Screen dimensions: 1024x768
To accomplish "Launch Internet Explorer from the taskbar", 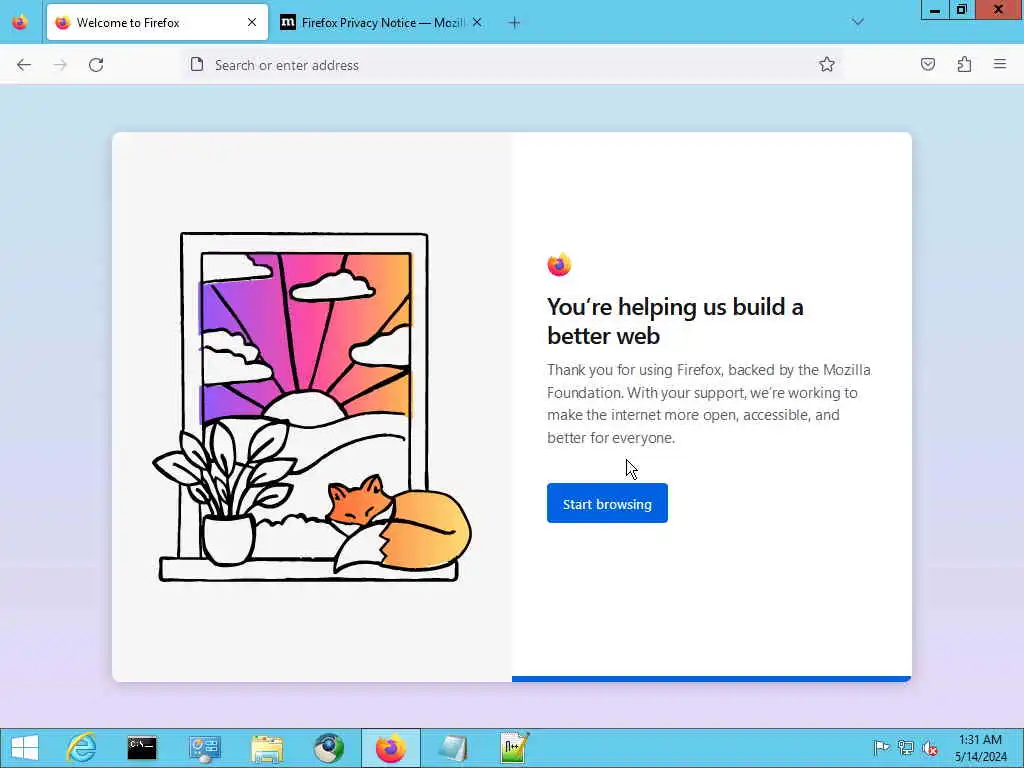I will click(x=82, y=748).
